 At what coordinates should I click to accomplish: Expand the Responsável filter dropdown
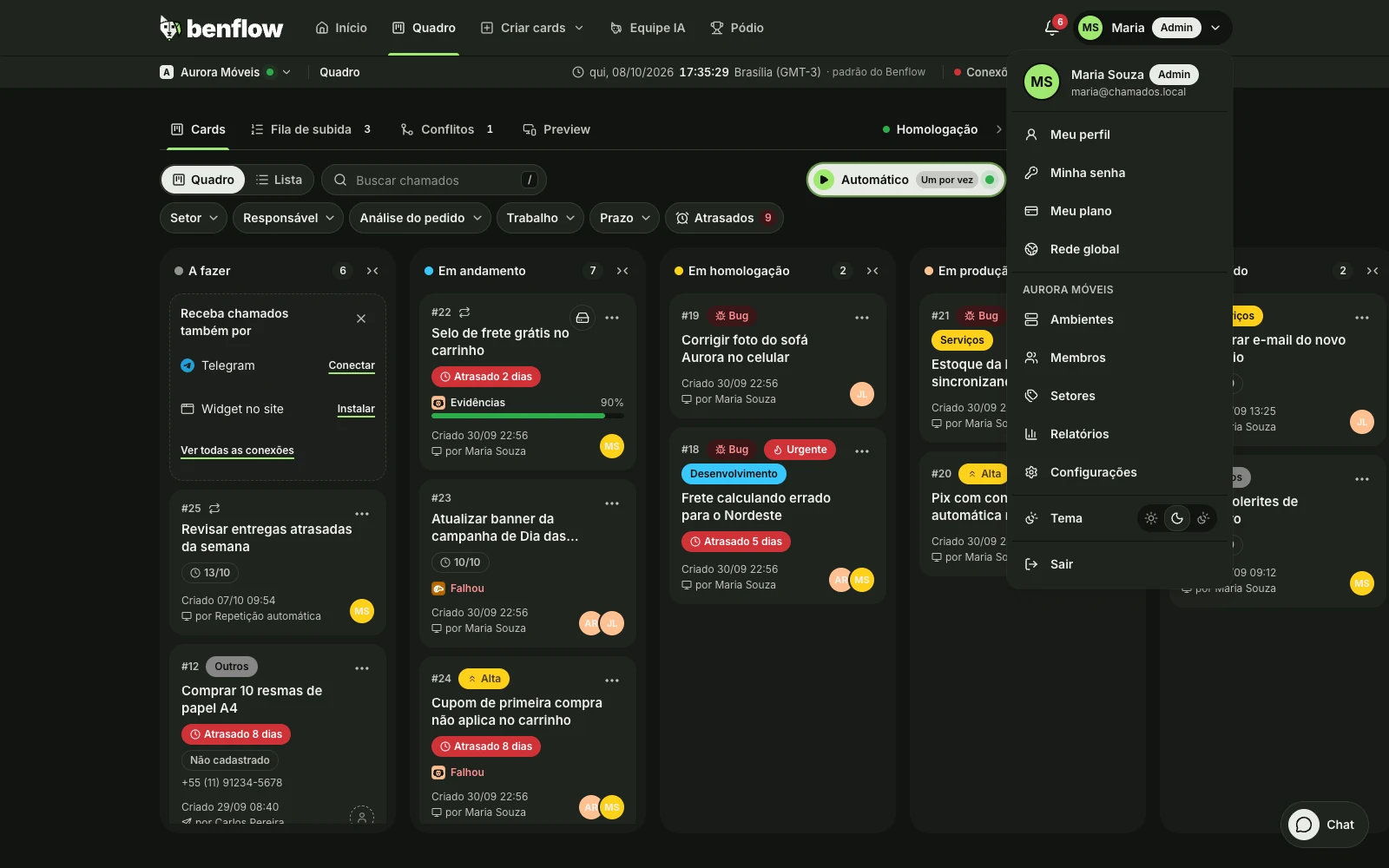click(x=288, y=218)
